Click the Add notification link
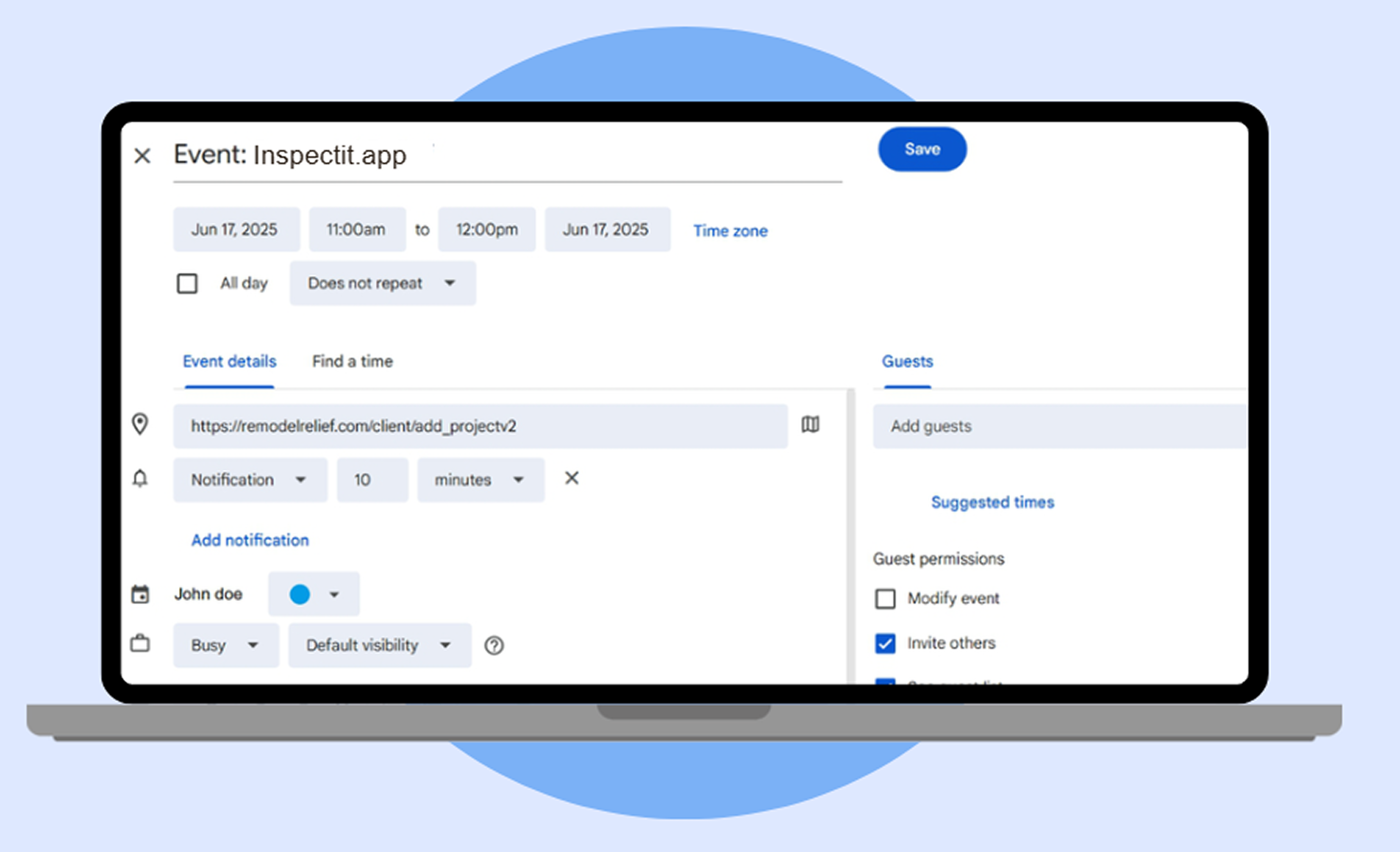 pyautogui.click(x=250, y=540)
